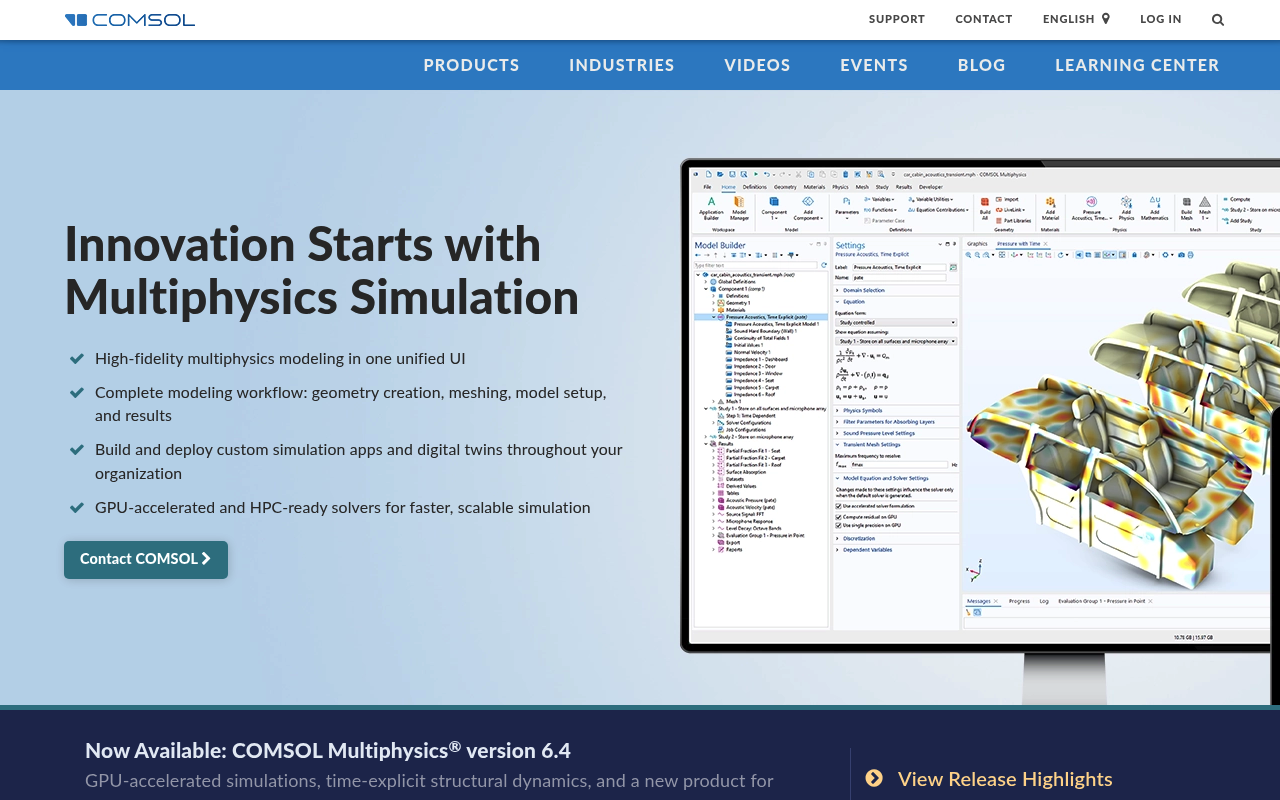This screenshot has height=800, width=1280.
Task: Click the circled arrow beside View Release Highlights
Action: point(874,778)
